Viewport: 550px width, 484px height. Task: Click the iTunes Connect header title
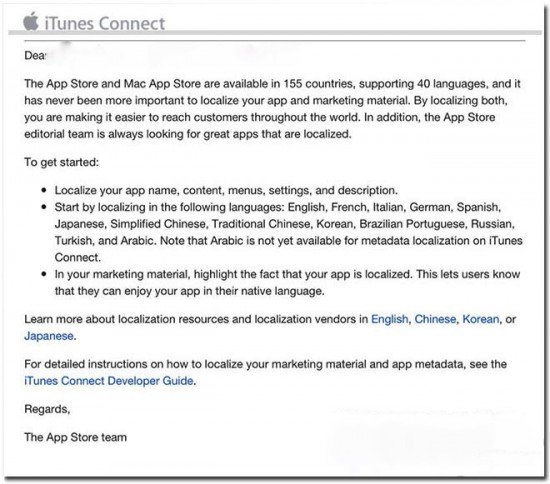tap(105, 23)
